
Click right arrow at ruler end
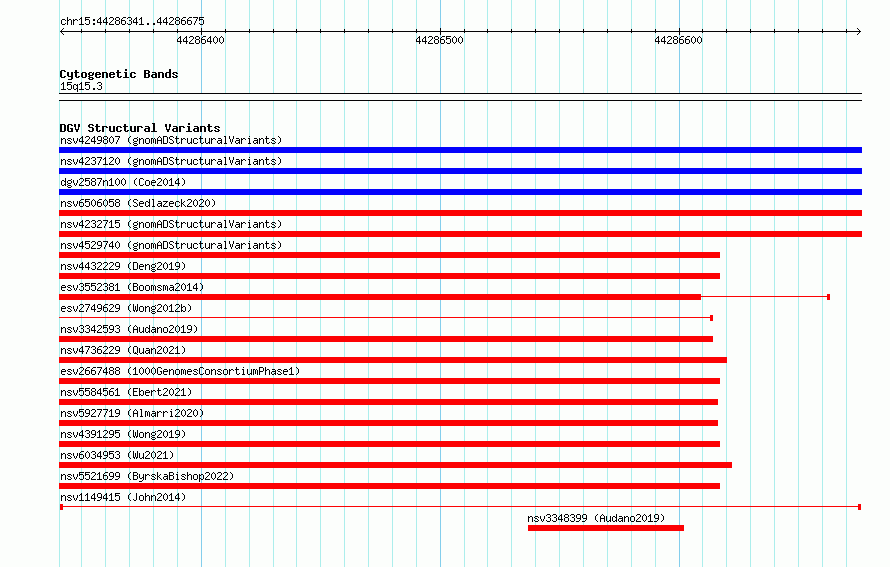tap(858, 32)
